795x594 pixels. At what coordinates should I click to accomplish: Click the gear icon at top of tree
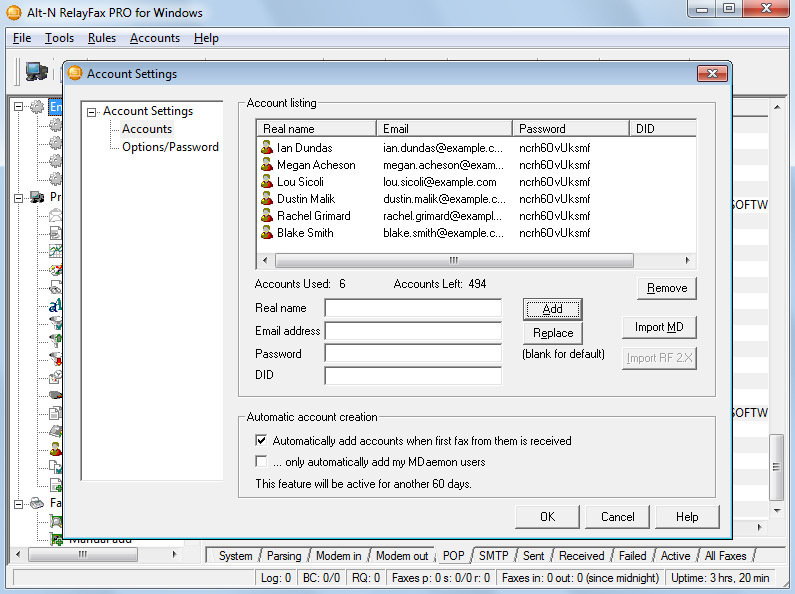coord(37,107)
